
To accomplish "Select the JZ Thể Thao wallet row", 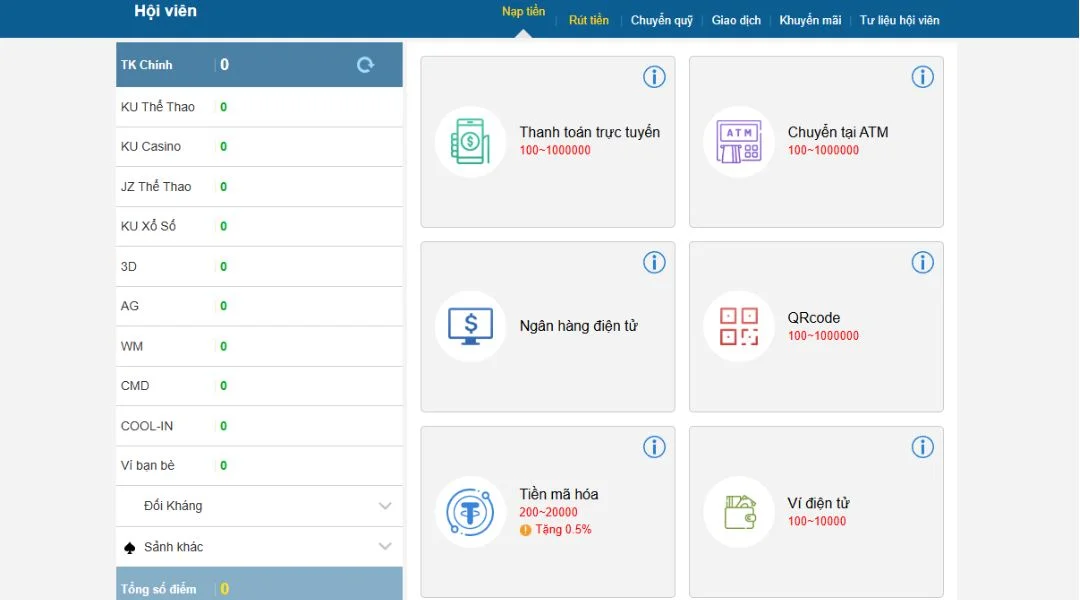I will [x=259, y=187].
